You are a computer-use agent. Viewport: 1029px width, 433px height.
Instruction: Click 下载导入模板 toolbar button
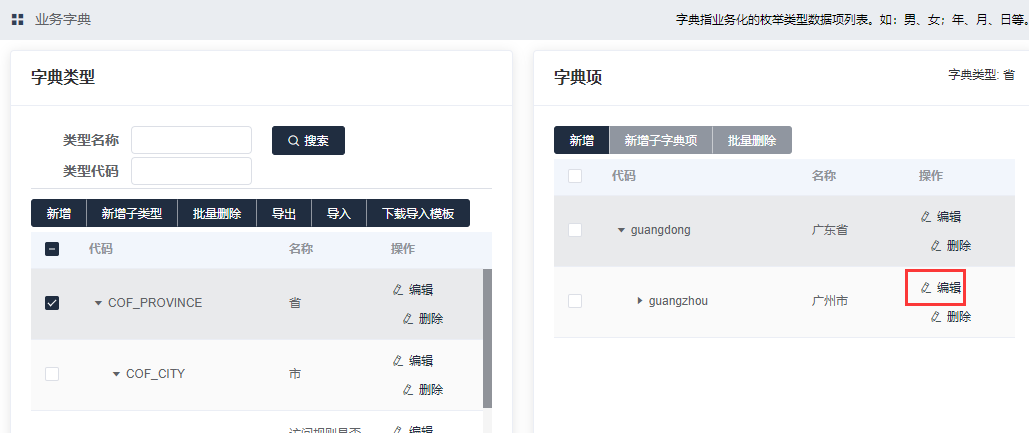[x=418, y=214]
